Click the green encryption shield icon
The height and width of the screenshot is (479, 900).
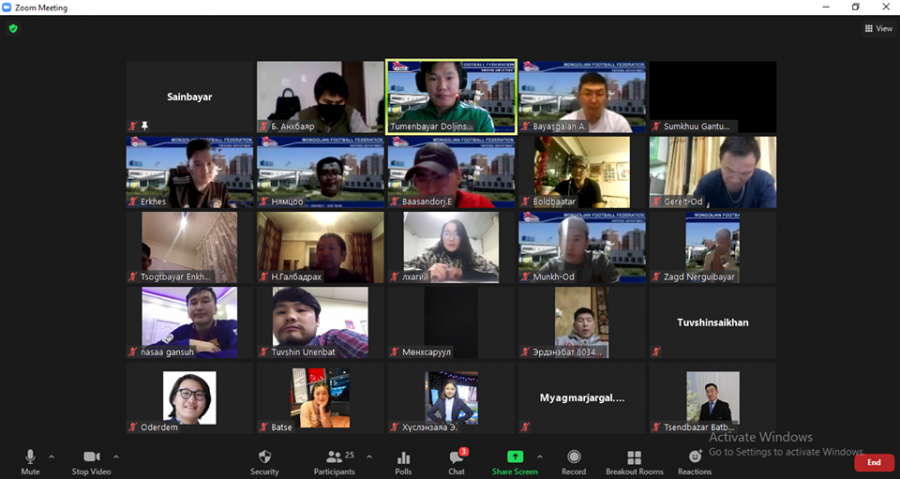click(13, 28)
